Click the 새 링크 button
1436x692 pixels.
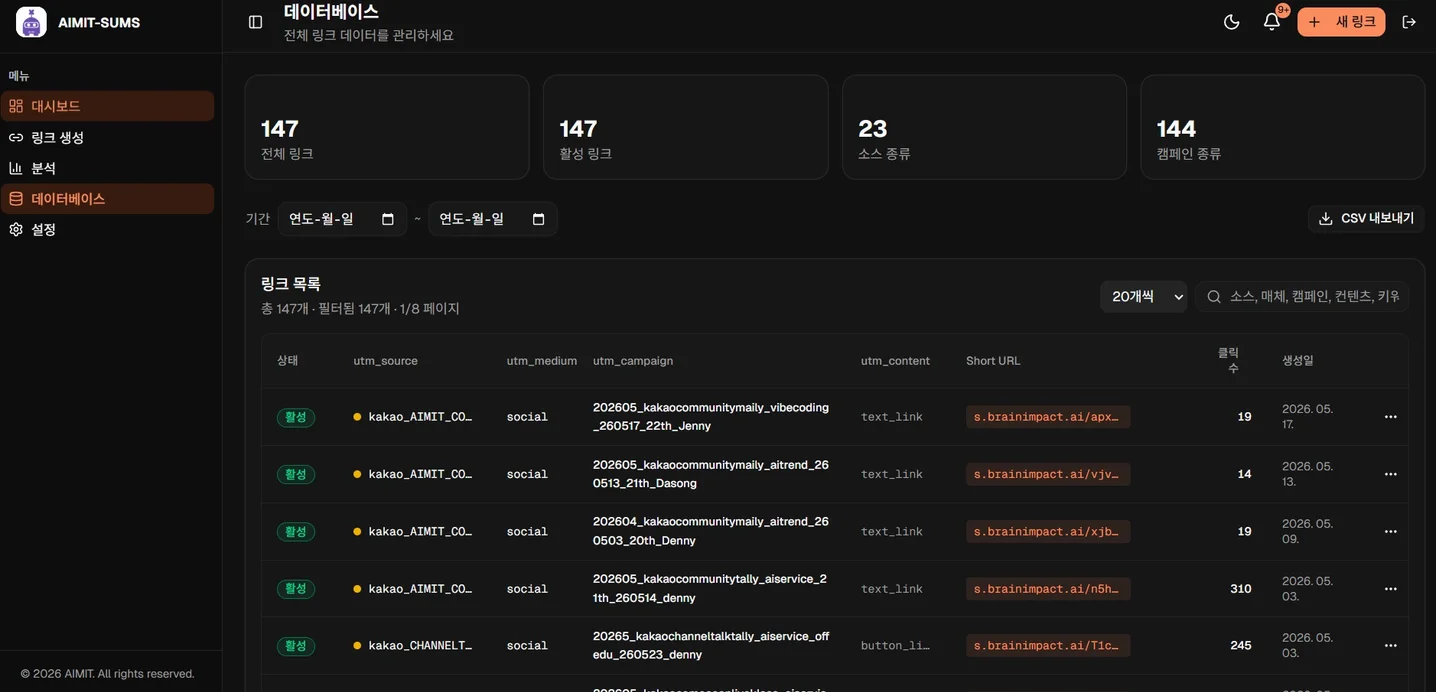click(x=1341, y=22)
